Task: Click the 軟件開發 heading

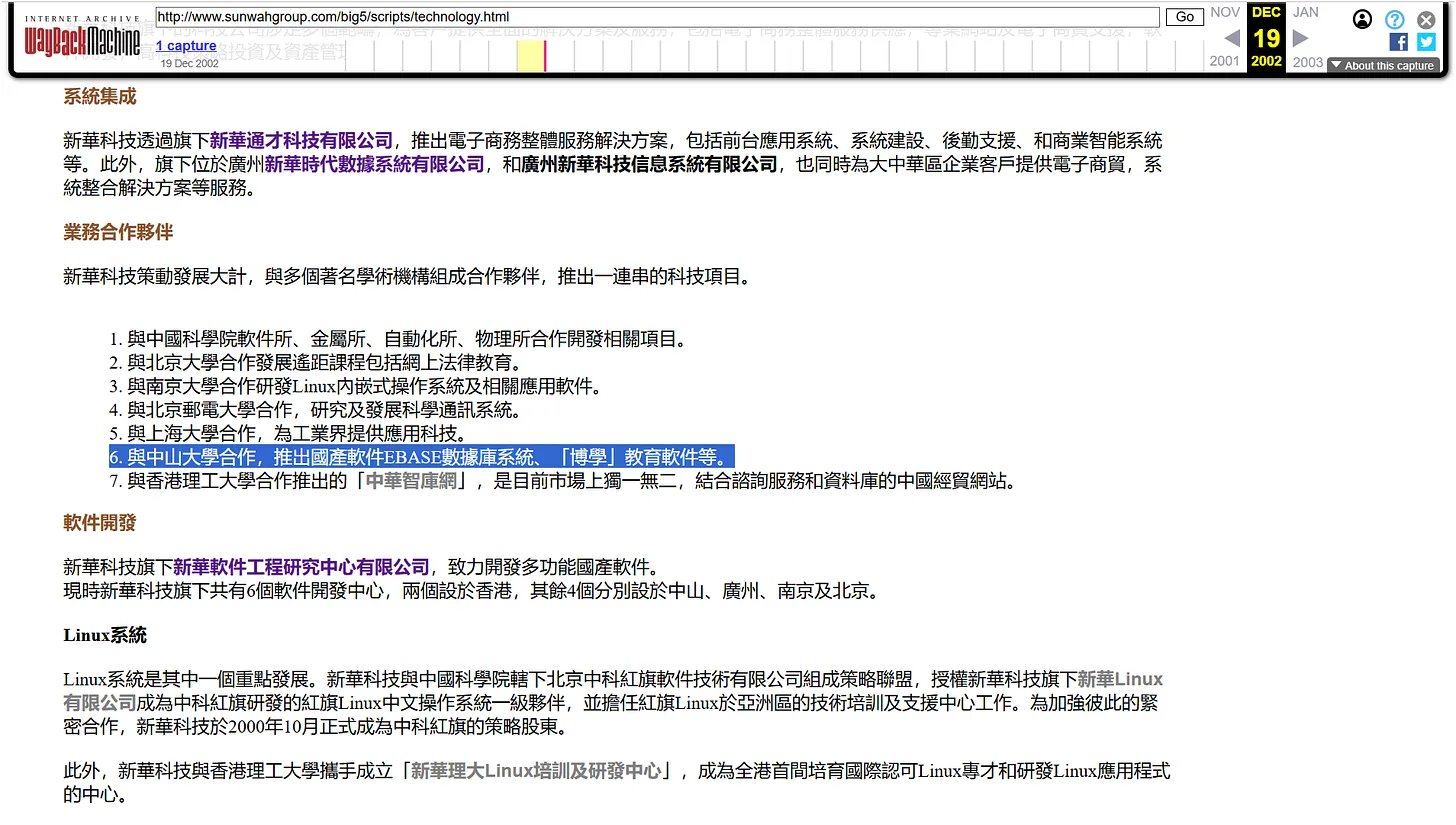Action: (x=99, y=522)
